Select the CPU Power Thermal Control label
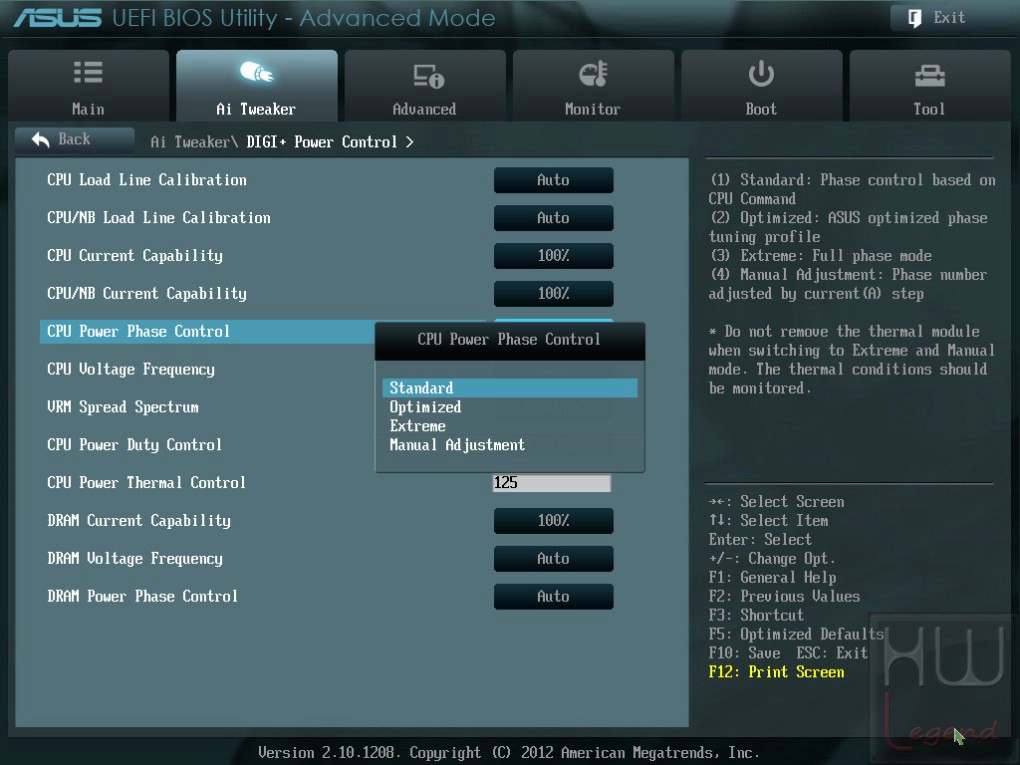1020x765 pixels. [146, 483]
